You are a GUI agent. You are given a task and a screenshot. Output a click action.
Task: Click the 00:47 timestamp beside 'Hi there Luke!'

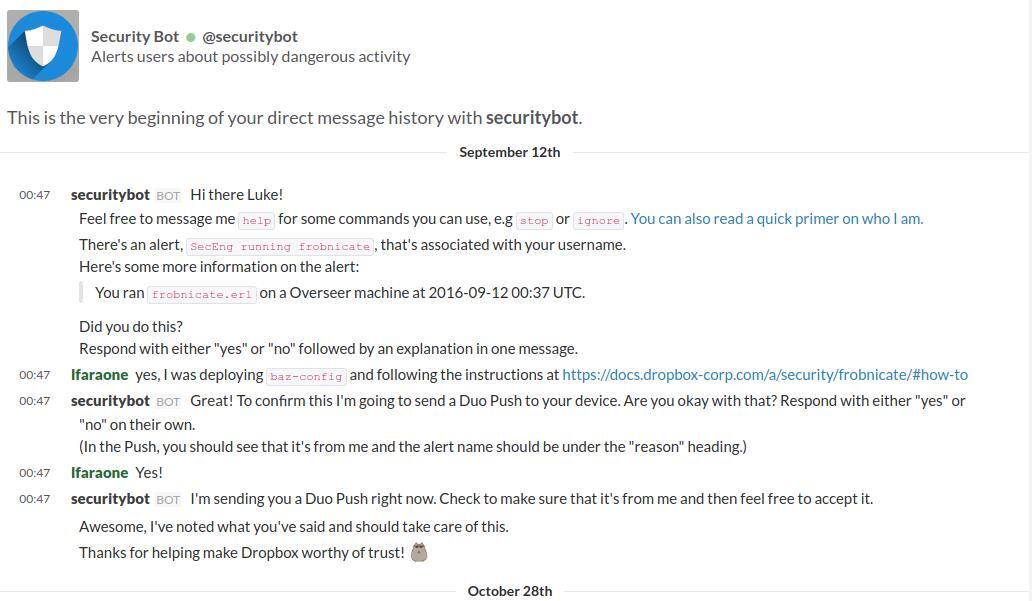point(34,195)
